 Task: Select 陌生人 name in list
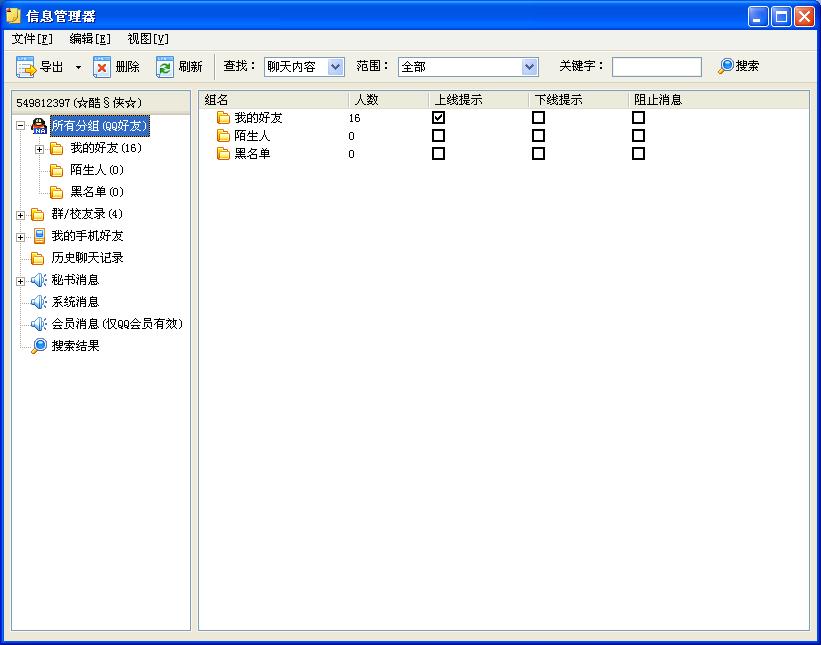click(252, 136)
